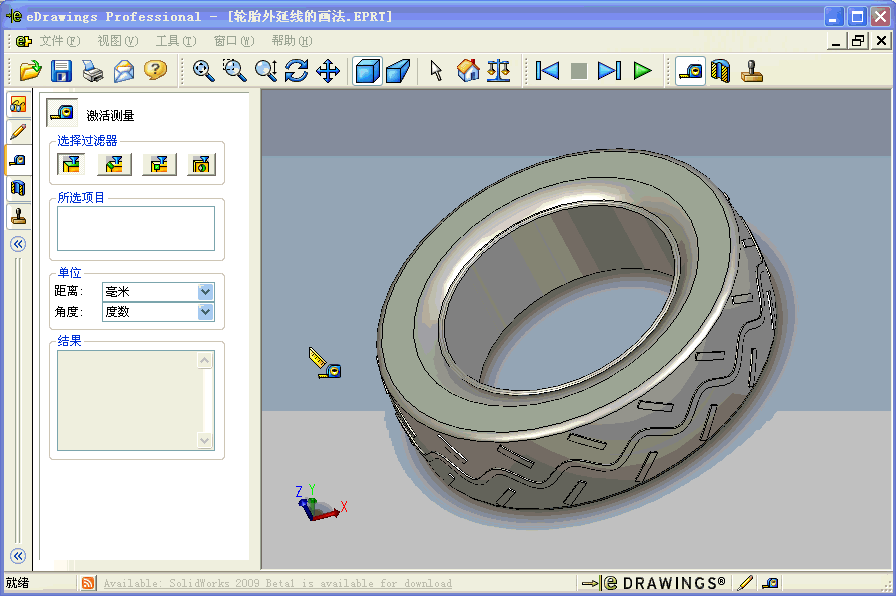Click the XYZ axis triad in the viewport
Viewport: 896px width, 596px height.
point(320,503)
